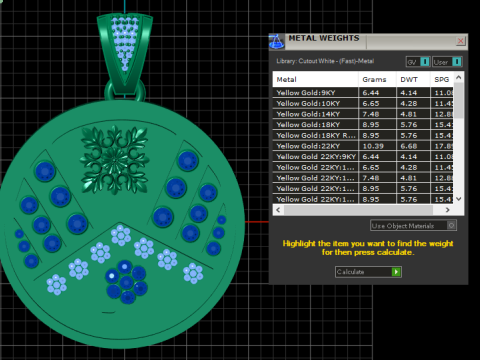The width and height of the screenshot is (480, 360).
Task: Click the Calculate button
Action: pos(368,272)
